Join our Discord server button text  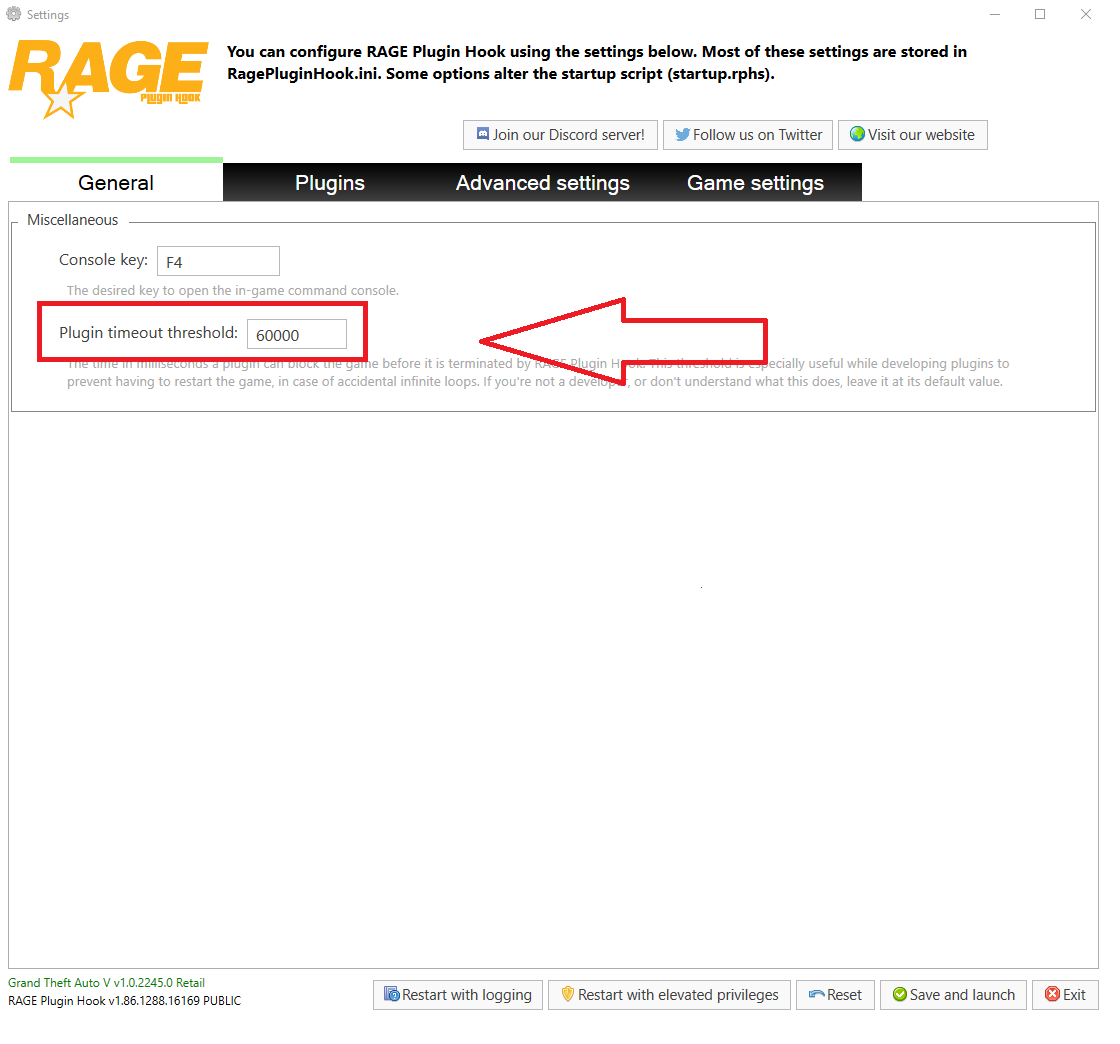[x=569, y=135]
